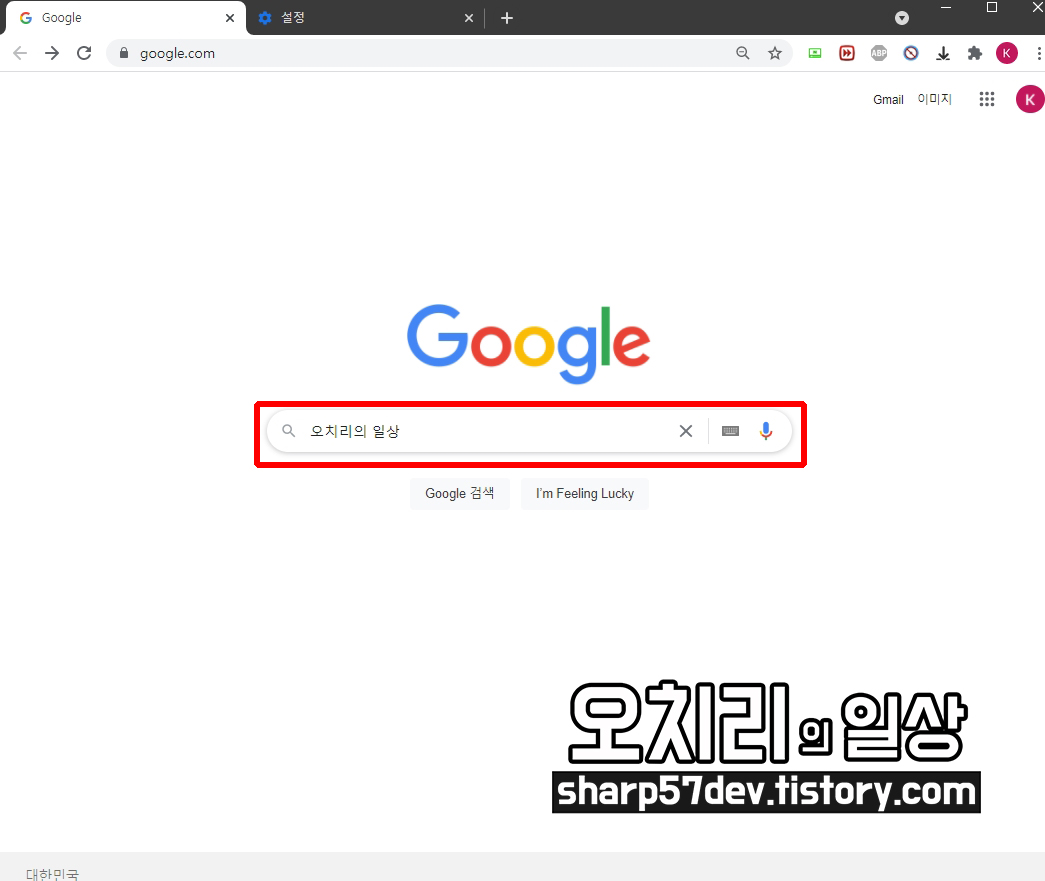Switch to the Google tab
The height and width of the screenshot is (881, 1045).
click(126, 18)
